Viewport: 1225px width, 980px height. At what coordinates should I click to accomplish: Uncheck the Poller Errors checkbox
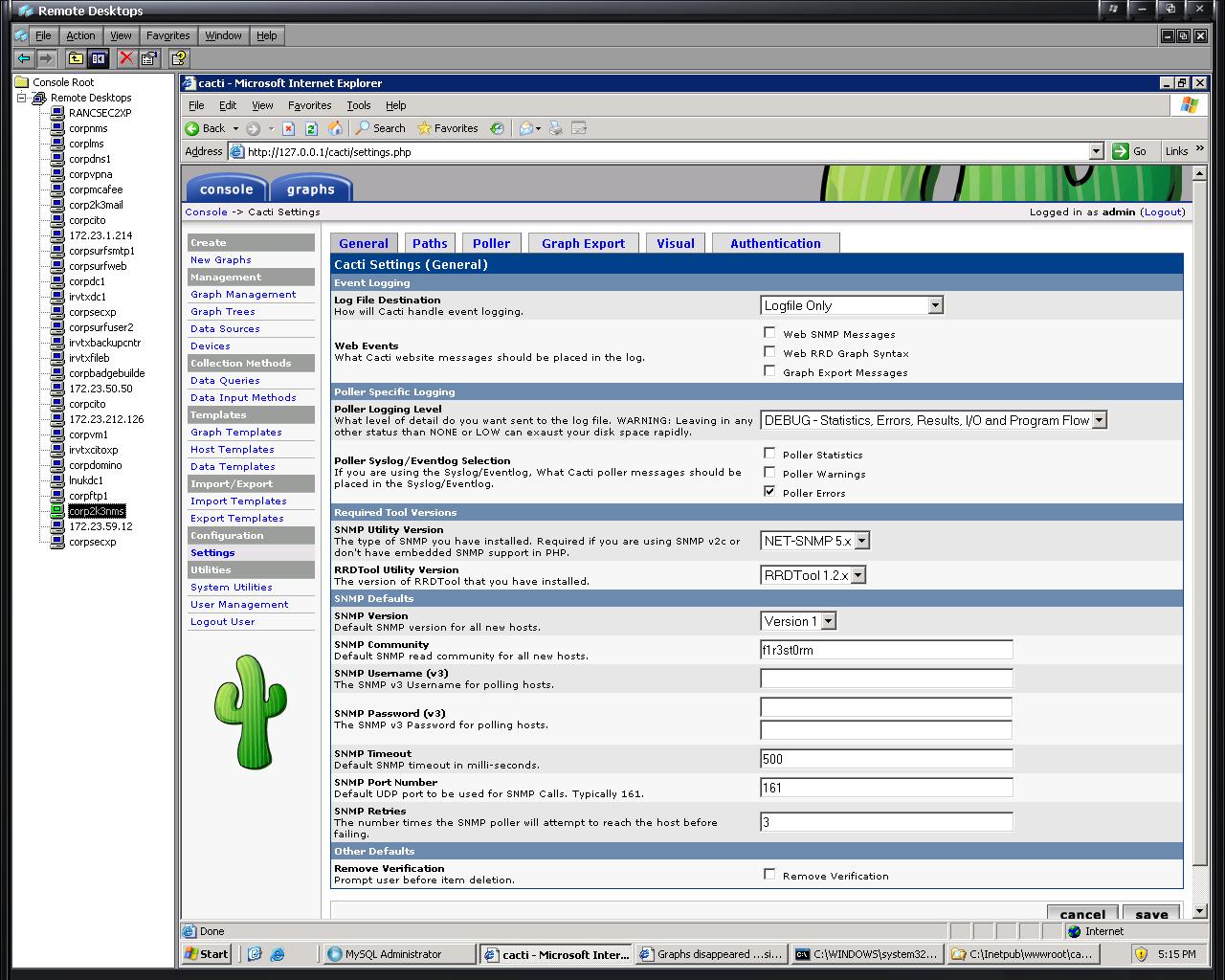[769, 492]
